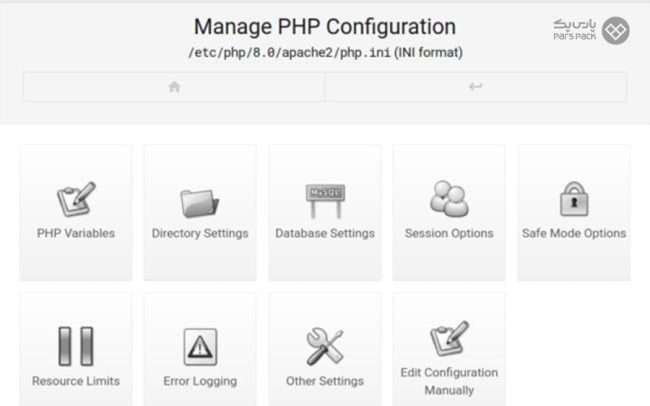Go to Directory Settings text link
The width and height of the screenshot is (650, 406).
(200, 234)
